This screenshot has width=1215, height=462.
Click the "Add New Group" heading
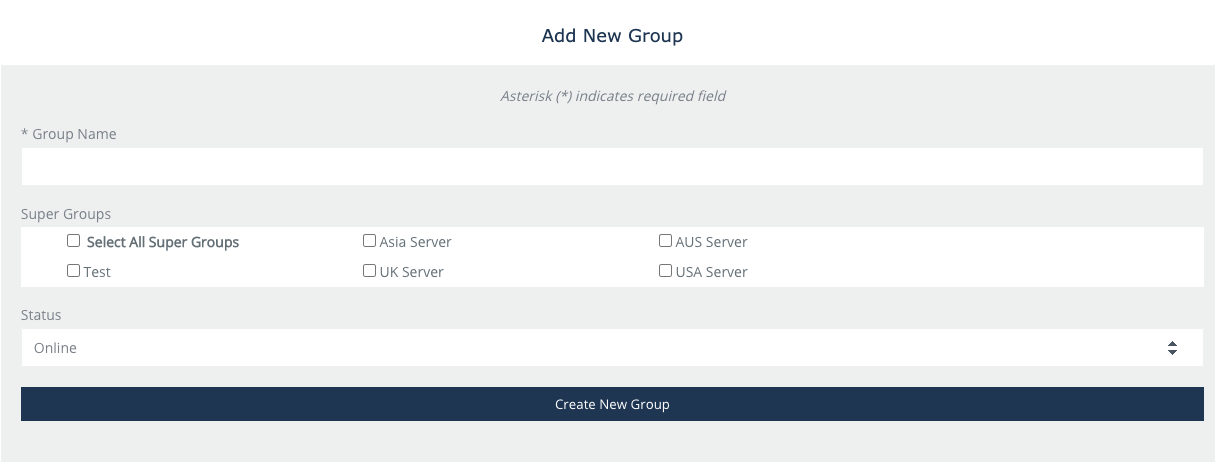click(612, 36)
